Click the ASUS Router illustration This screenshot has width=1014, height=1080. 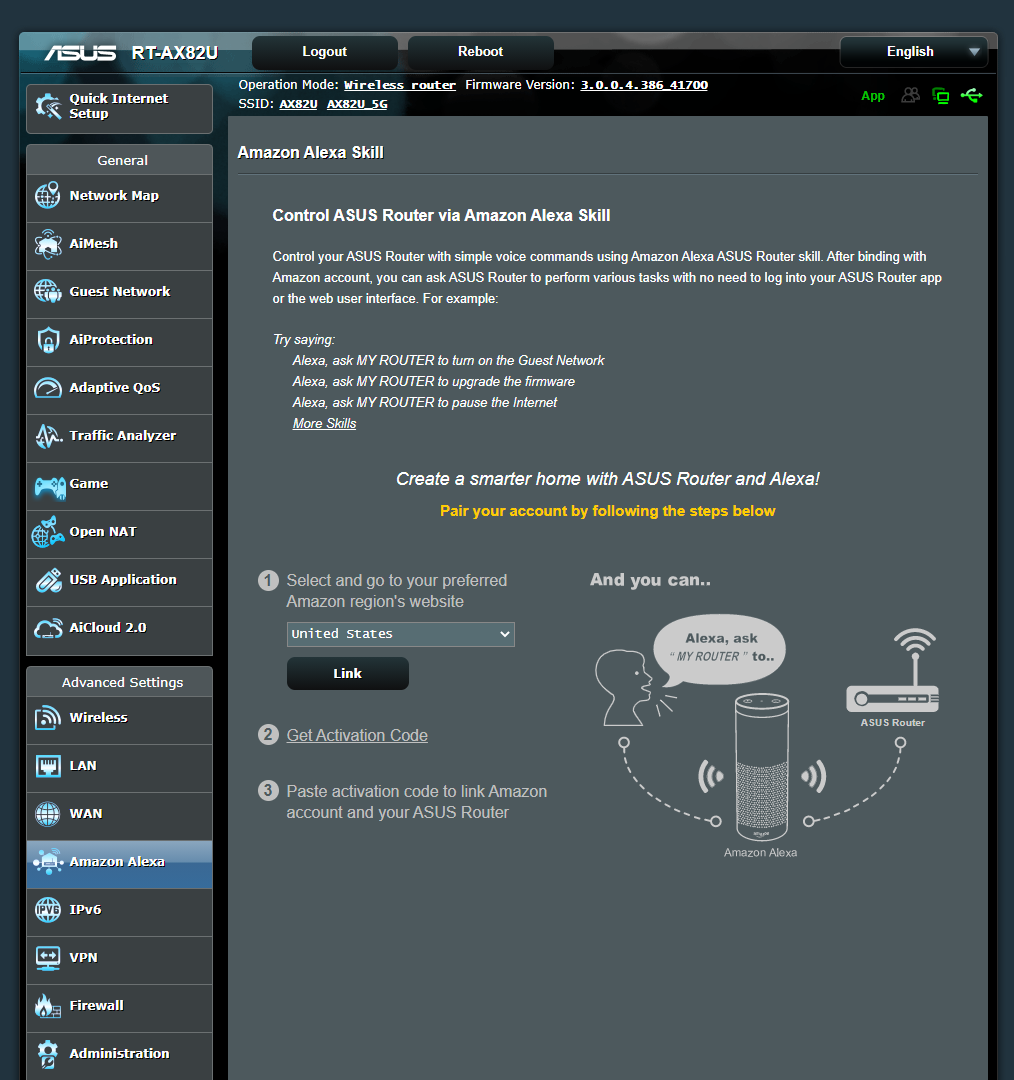tap(893, 672)
